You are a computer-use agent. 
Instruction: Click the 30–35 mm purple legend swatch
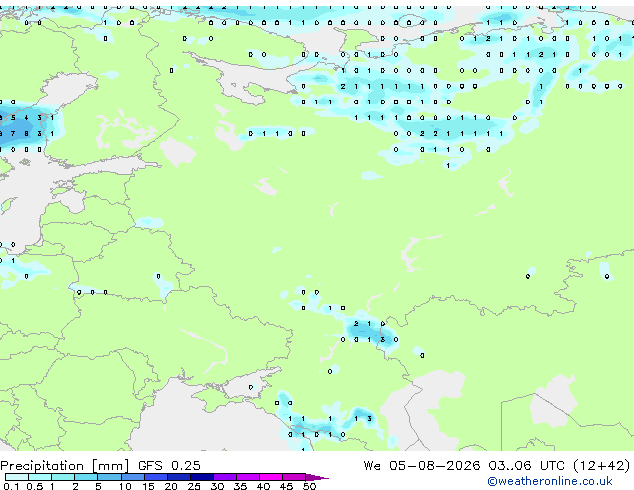coord(224,477)
